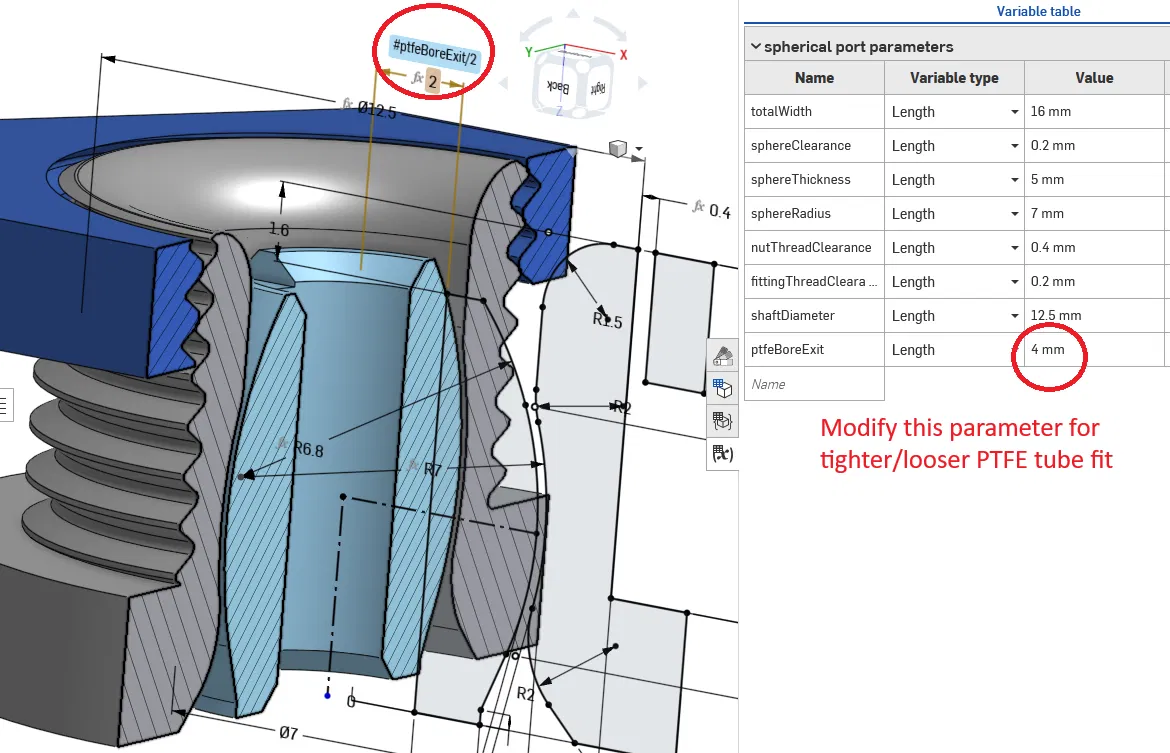Screen dimensions: 1170x753
Task: Edit the totalWidth value 16 mm
Action: 1094,111
